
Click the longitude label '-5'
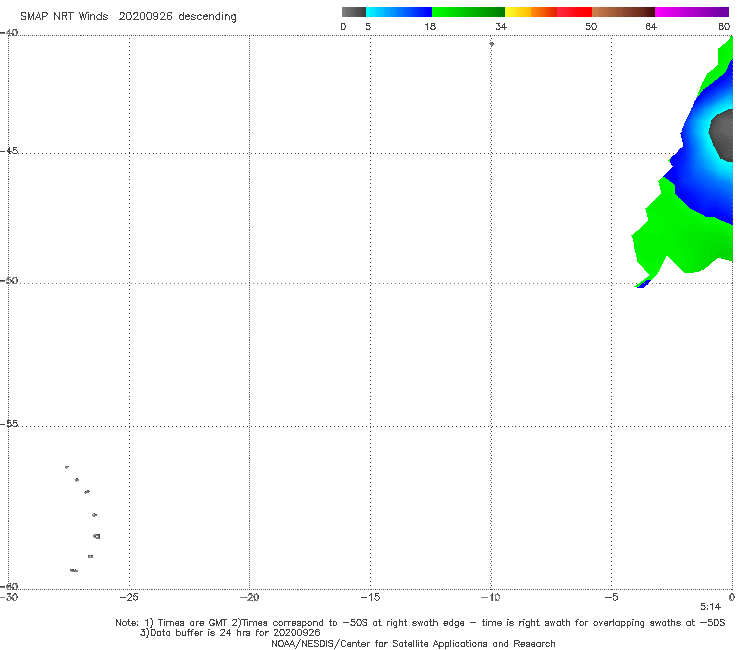611,598
